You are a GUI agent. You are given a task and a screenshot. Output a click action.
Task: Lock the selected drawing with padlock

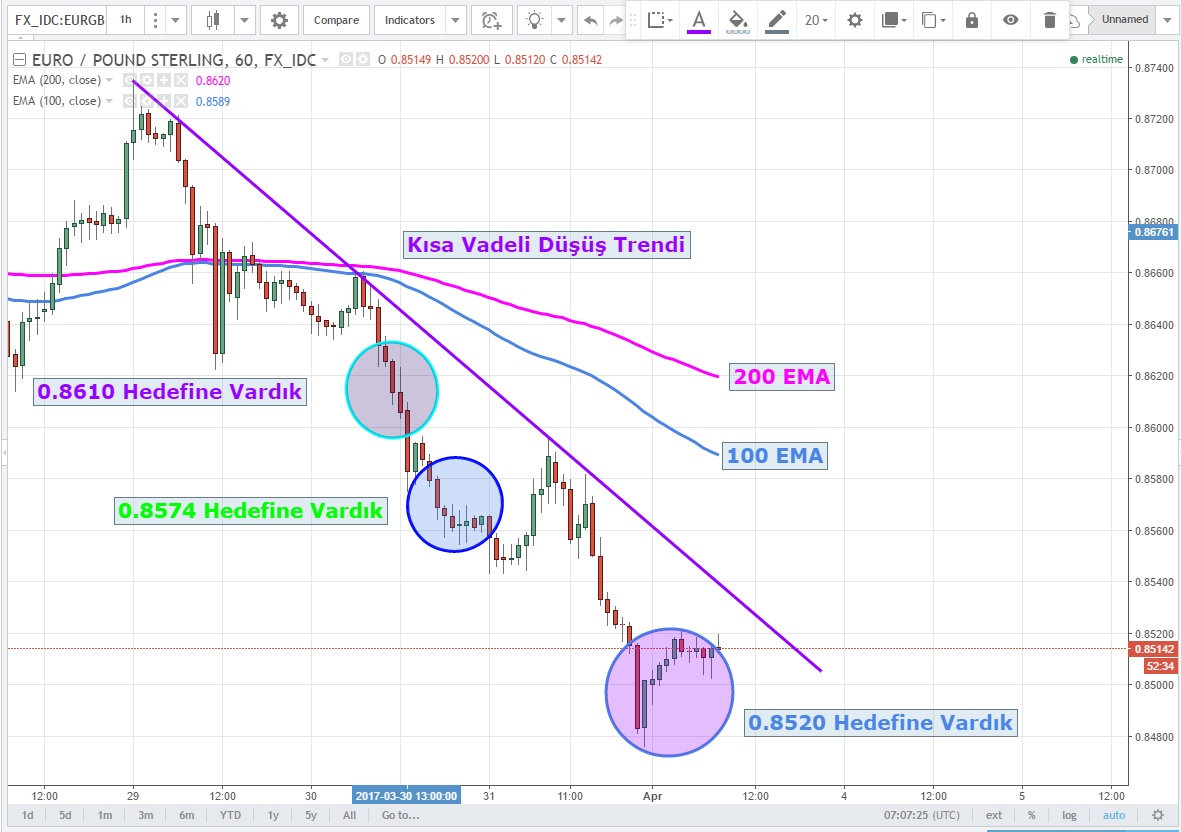click(971, 20)
